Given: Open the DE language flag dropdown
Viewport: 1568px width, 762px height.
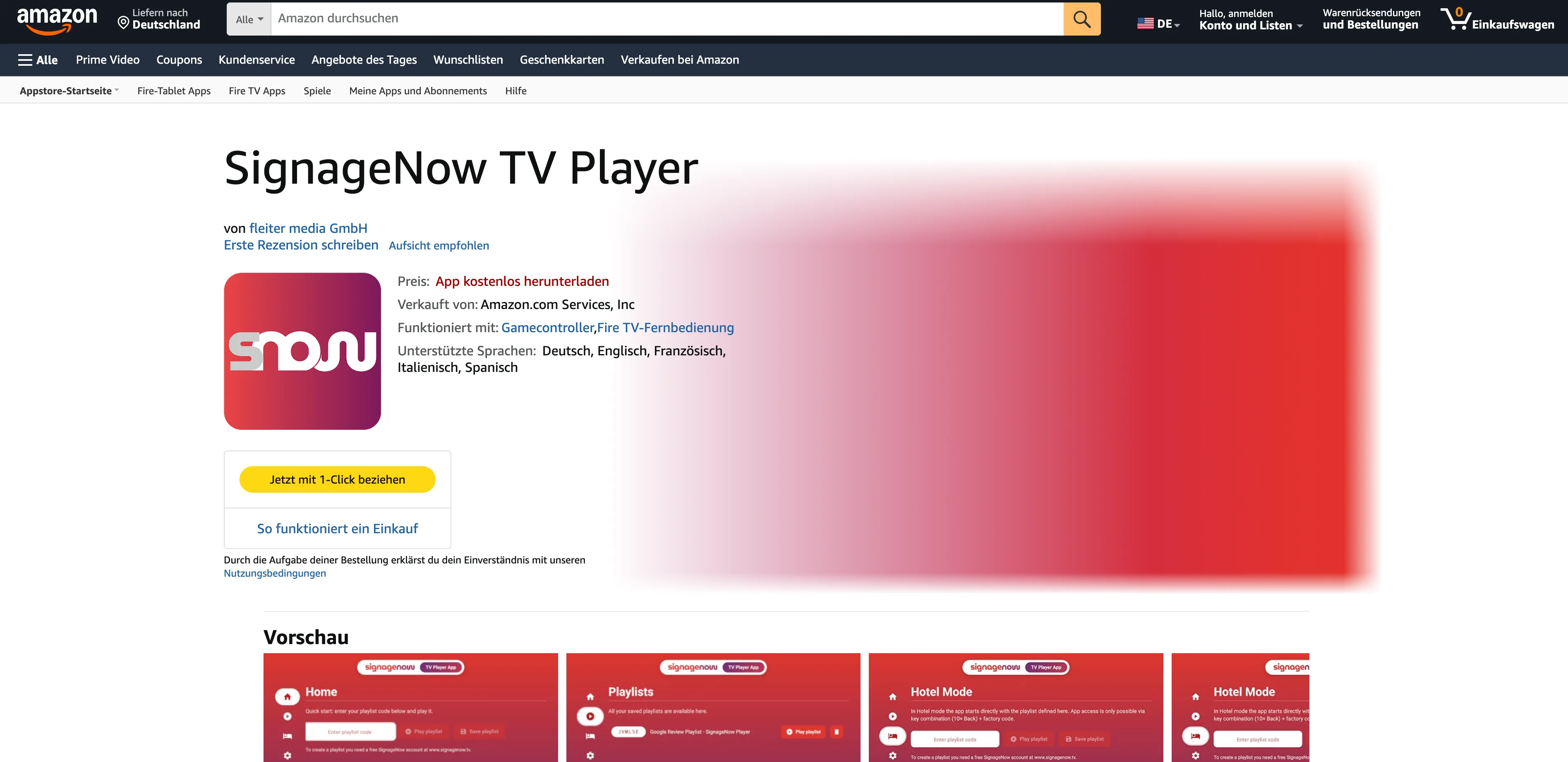Looking at the screenshot, I should pos(1158,24).
